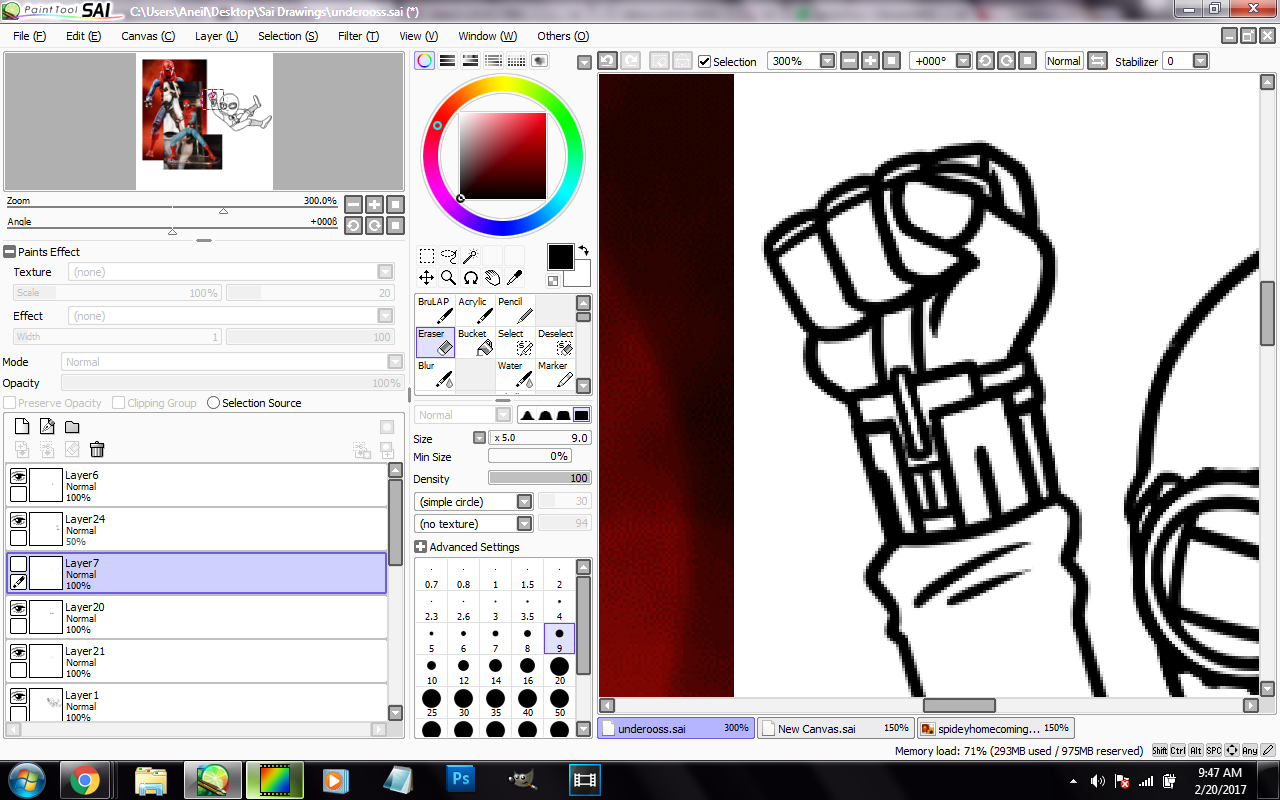Viewport: 1280px width, 800px height.
Task: Toggle the RGB slider panel
Action: point(448,61)
